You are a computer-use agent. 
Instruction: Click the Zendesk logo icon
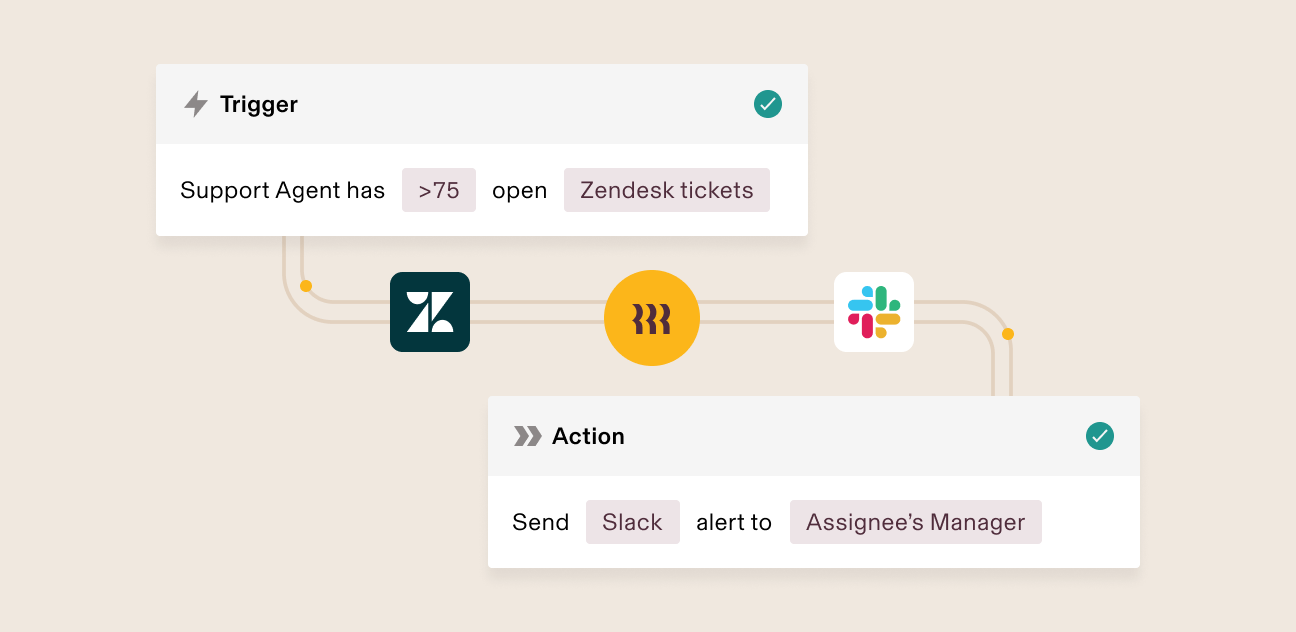point(430,312)
